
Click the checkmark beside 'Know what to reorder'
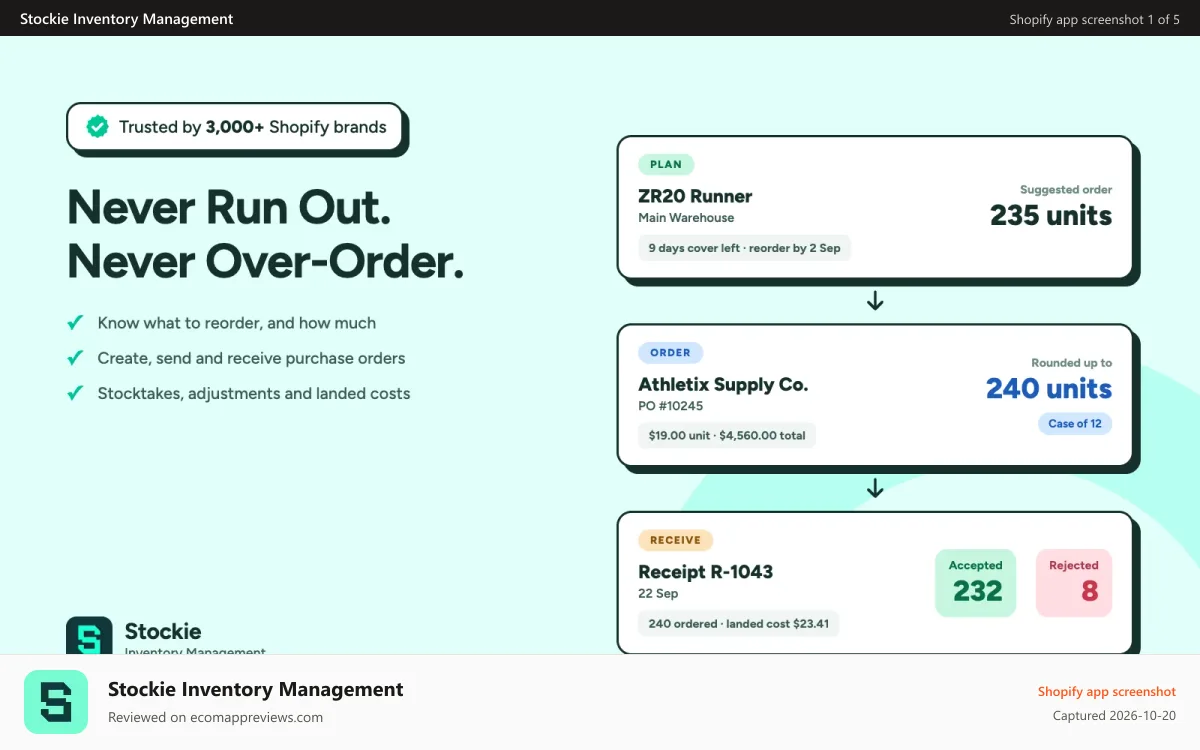pyautogui.click(x=75, y=323)
